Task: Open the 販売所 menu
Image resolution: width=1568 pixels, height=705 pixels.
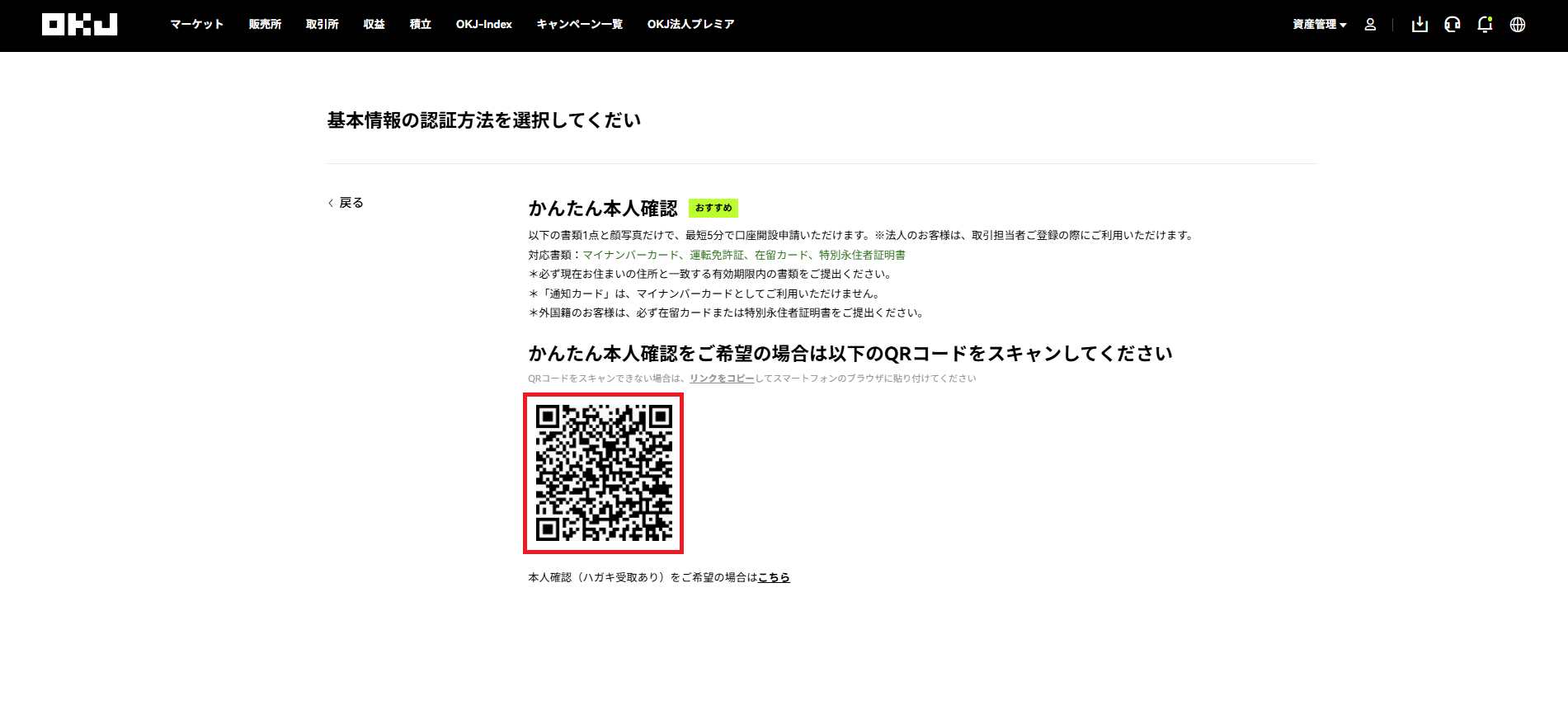Action: (265, 25)
